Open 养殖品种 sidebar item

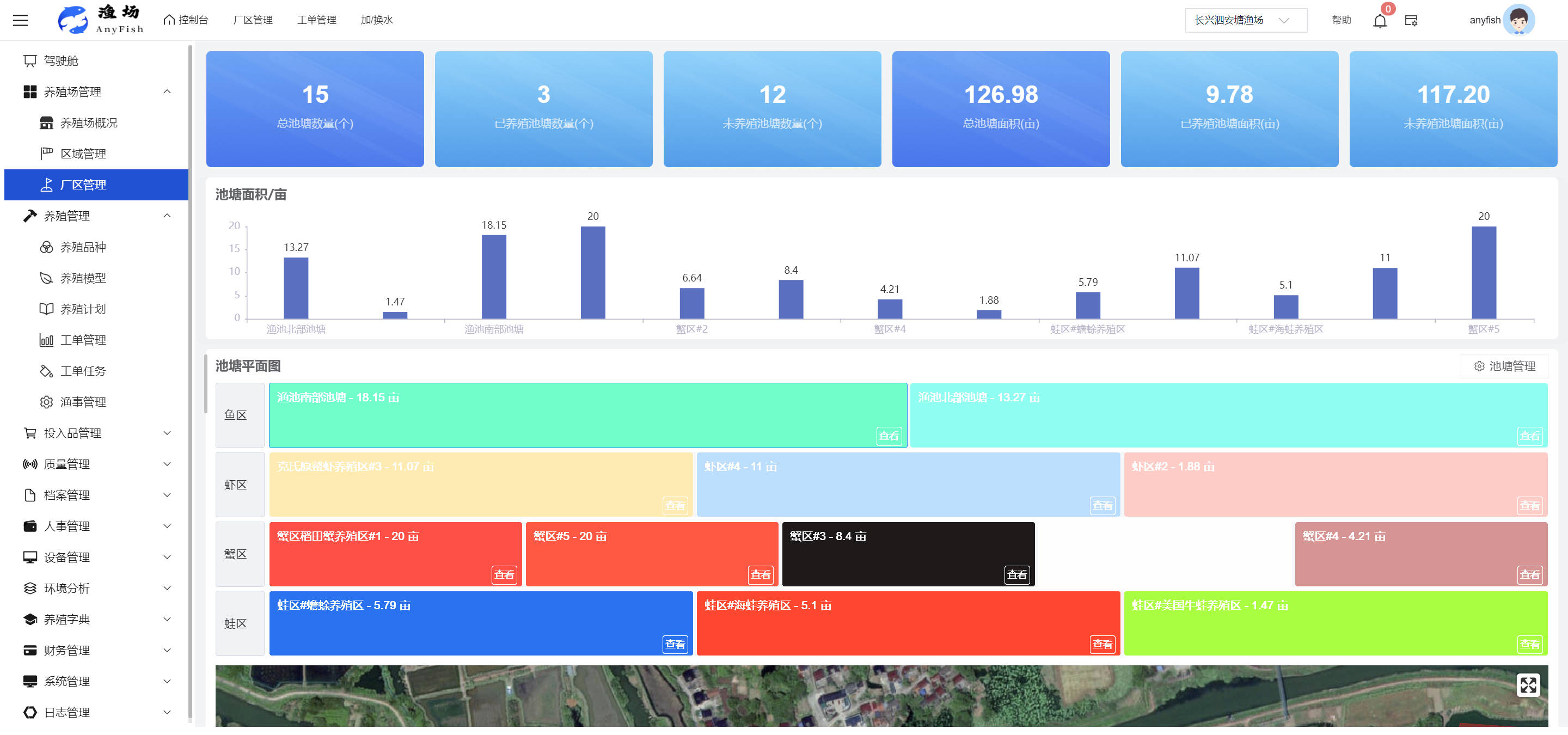coord(83,247)
